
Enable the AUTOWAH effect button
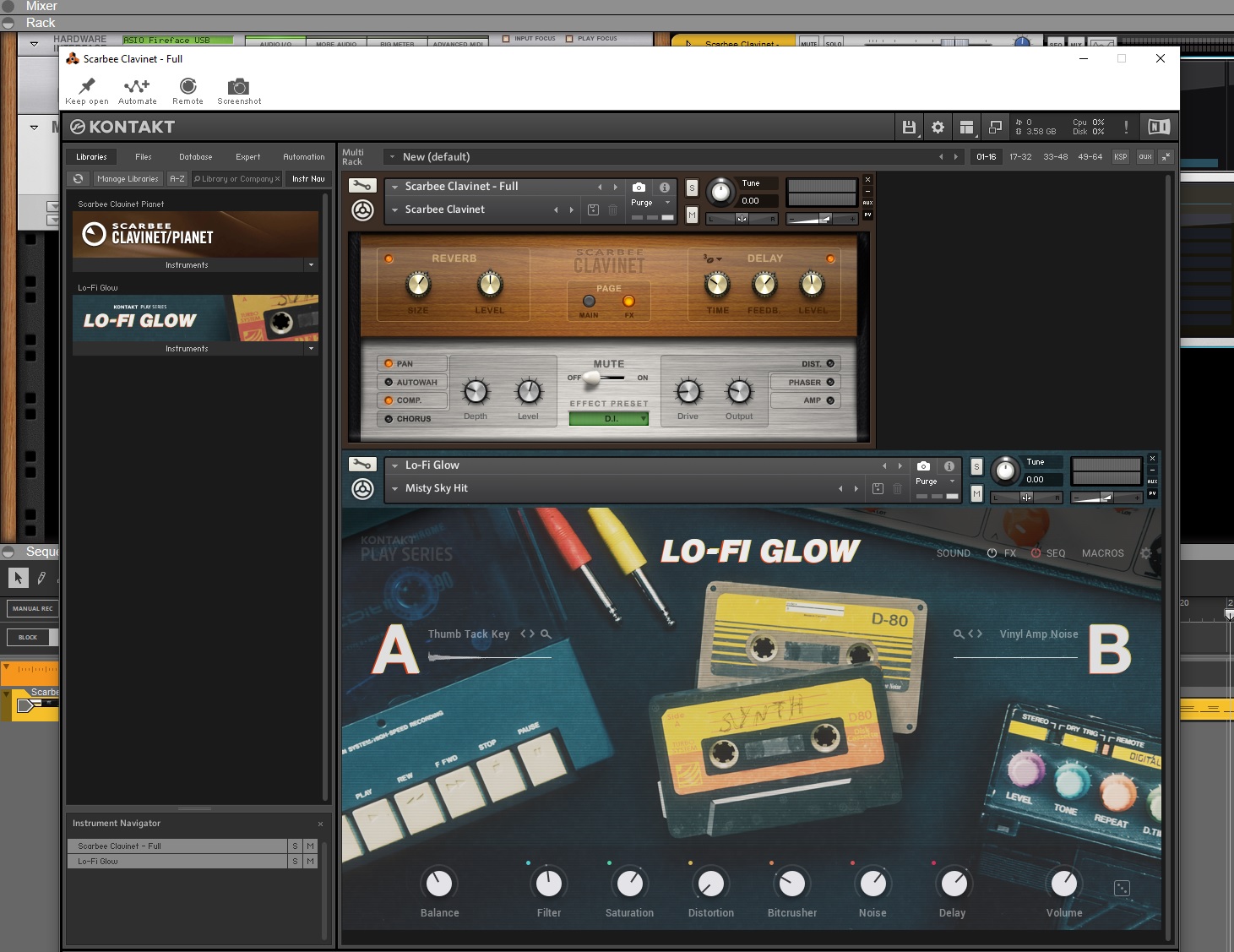(x=412, y=382)
